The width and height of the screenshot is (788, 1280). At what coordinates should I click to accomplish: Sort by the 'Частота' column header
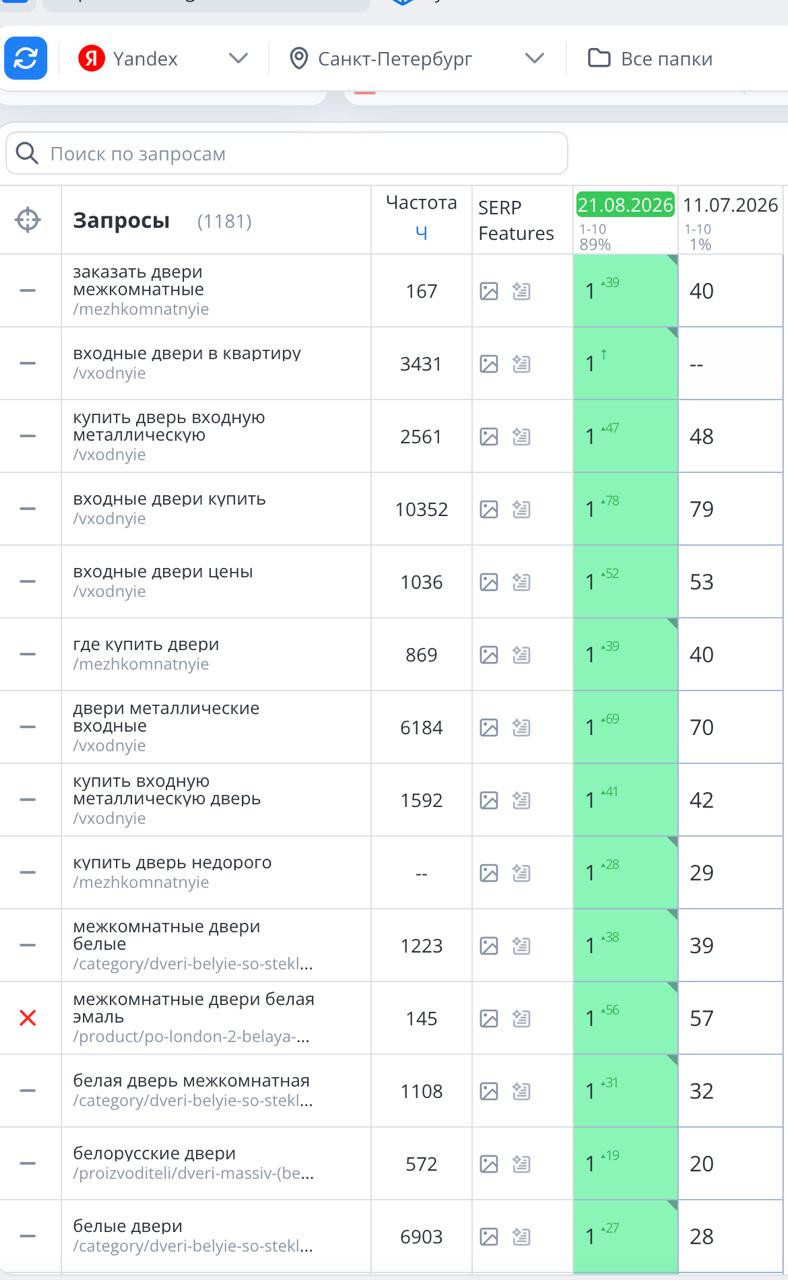point(421,202)
